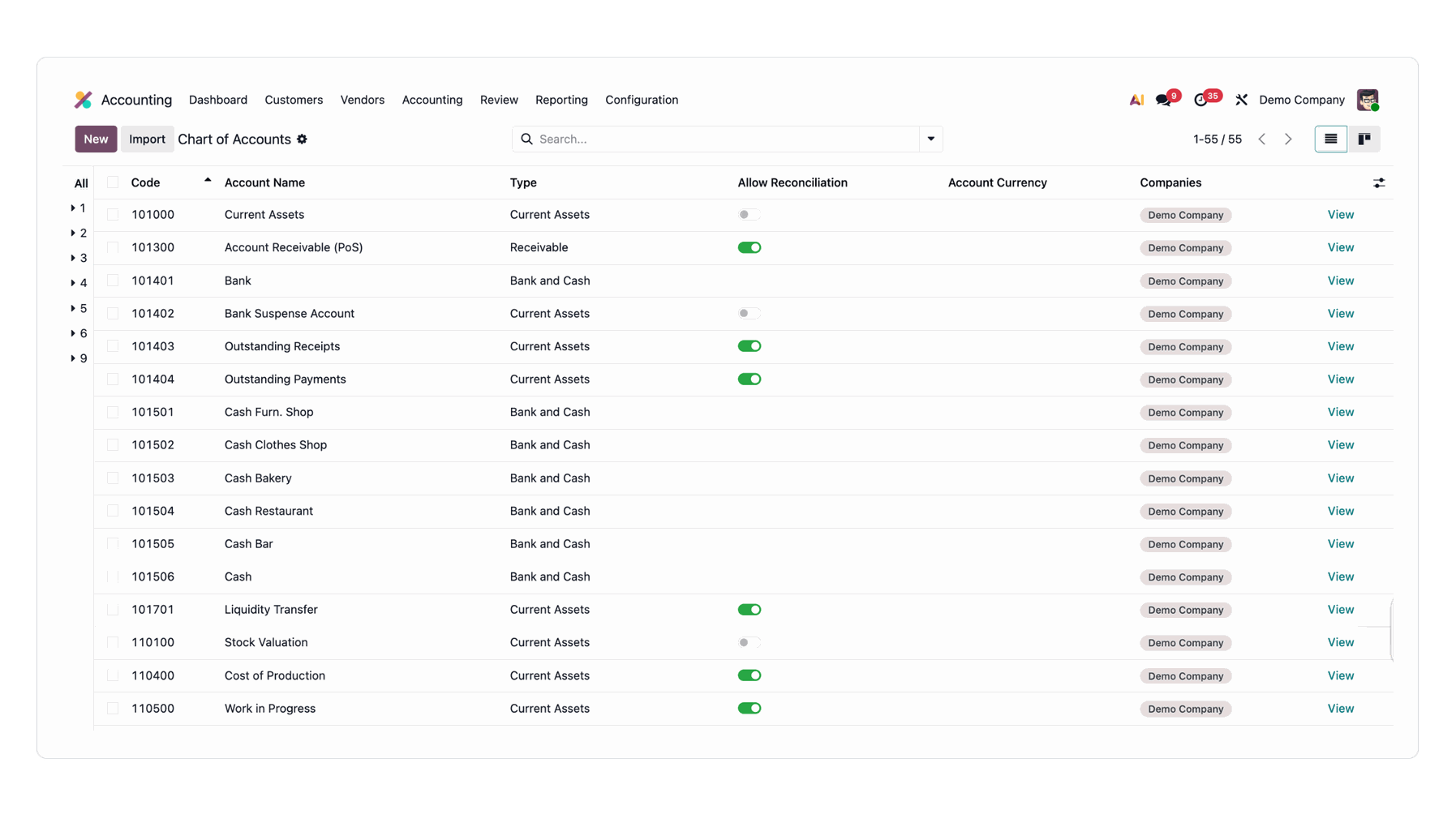Expand group 9 in the sidebar
The width and height of the screenshot is (1456, 823).
[79, 358]
